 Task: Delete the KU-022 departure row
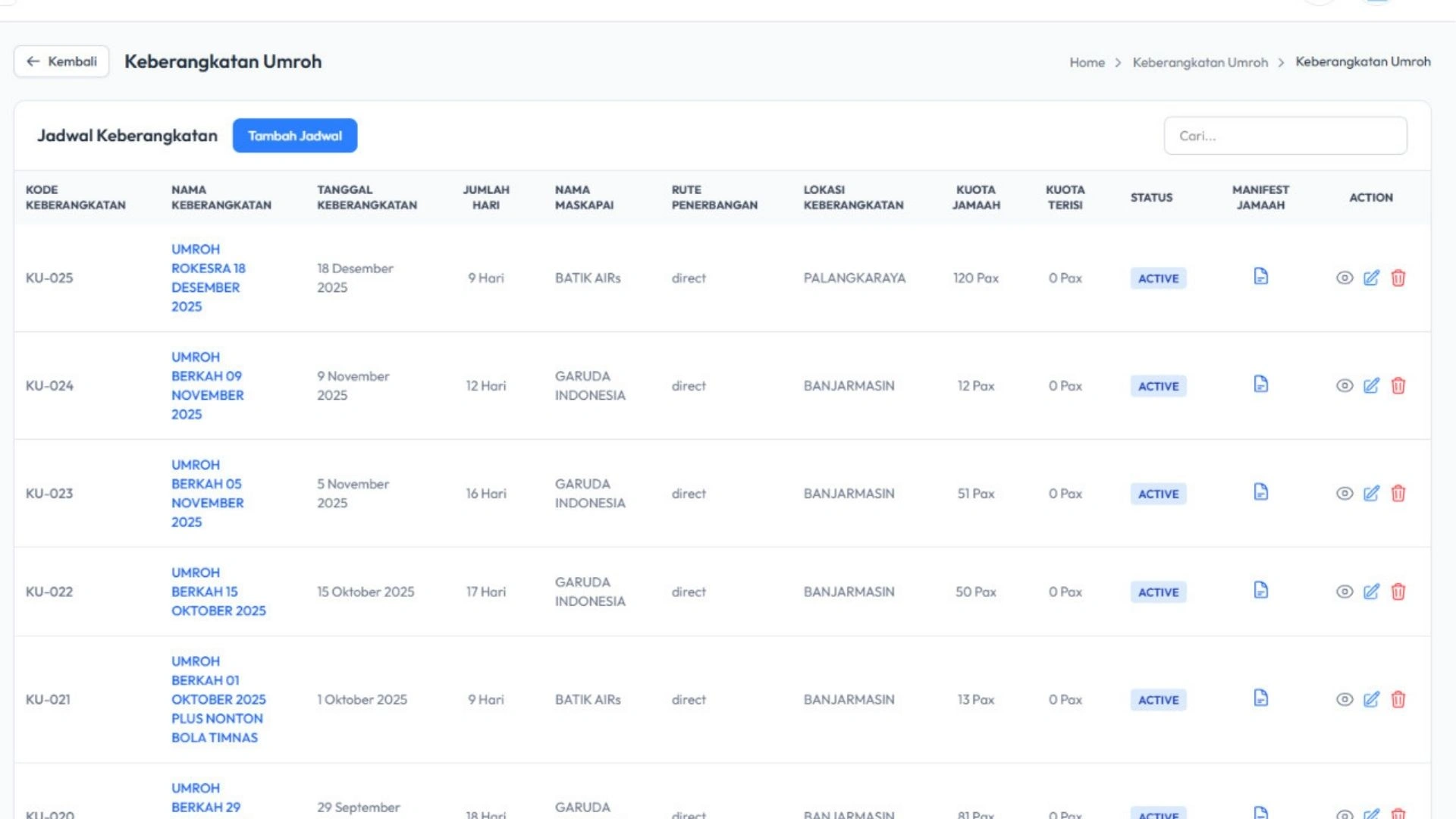pyautogui.click(x=1398, y=592)
